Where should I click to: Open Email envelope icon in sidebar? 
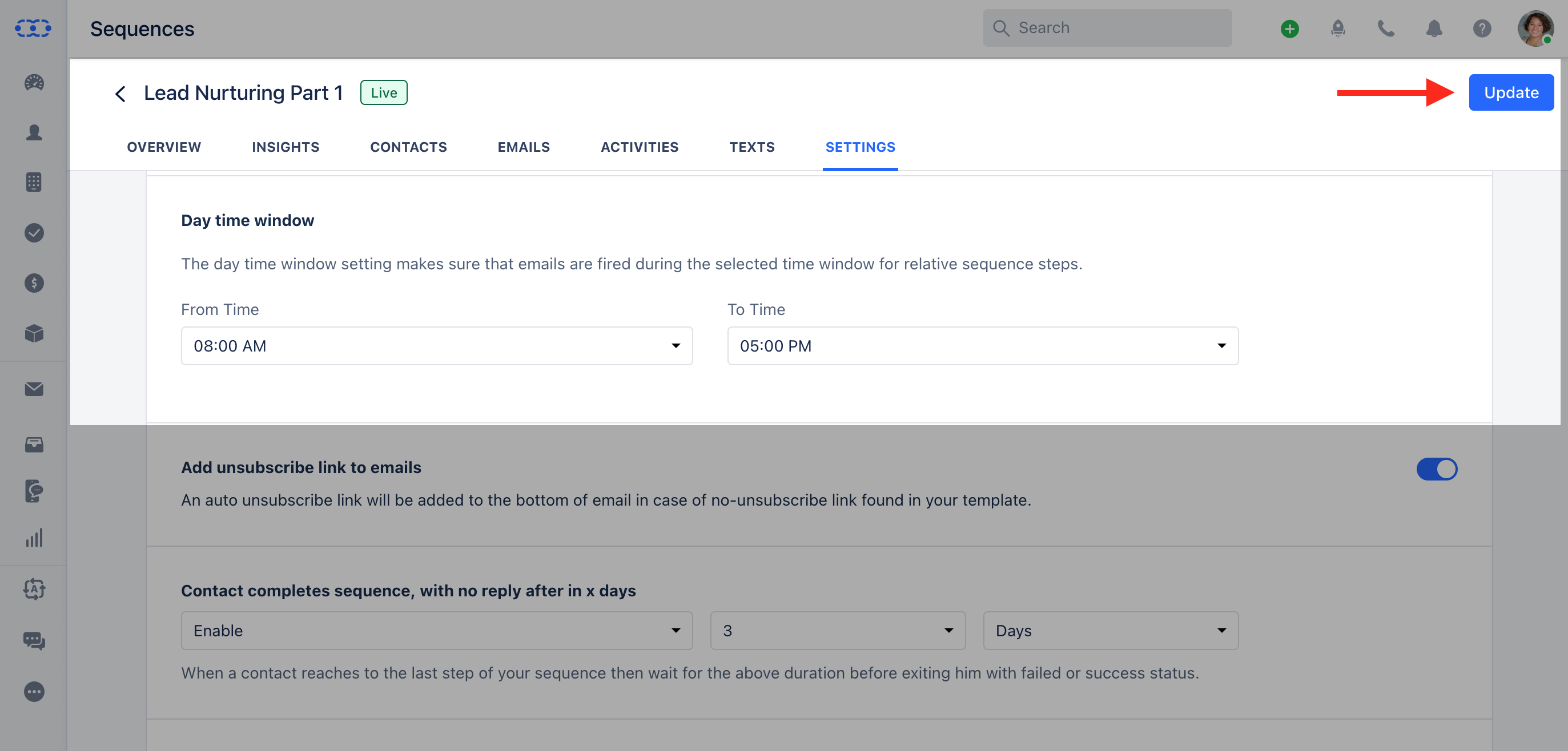click(34, 389)
